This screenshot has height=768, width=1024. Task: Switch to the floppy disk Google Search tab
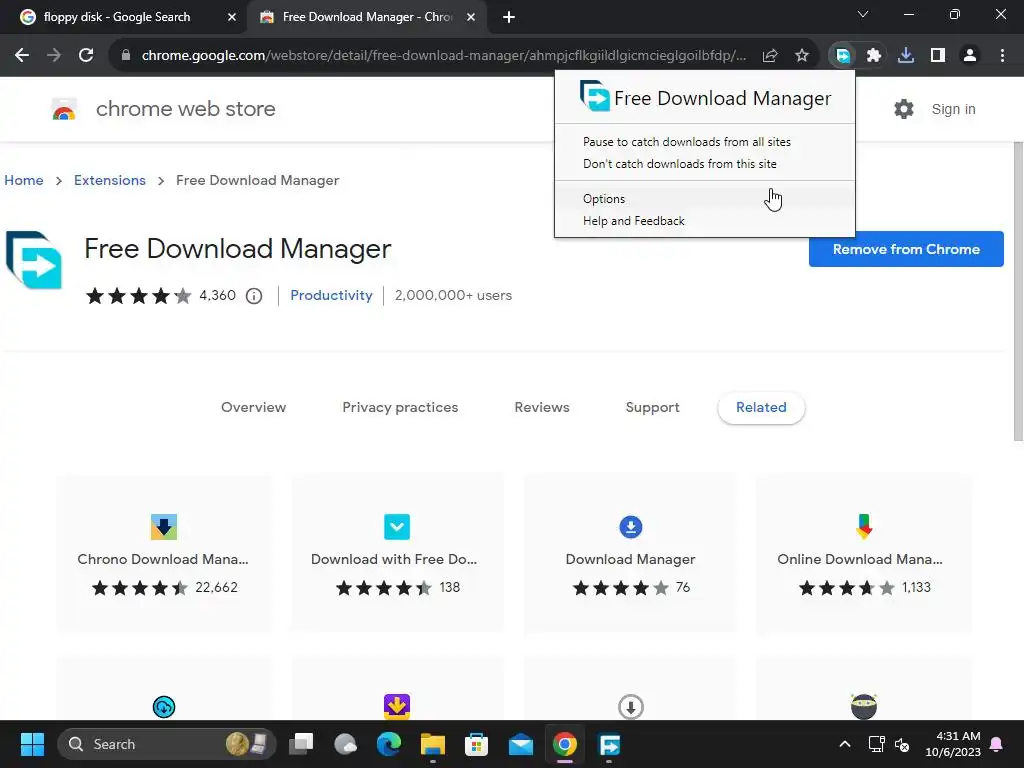coord(118,17)
